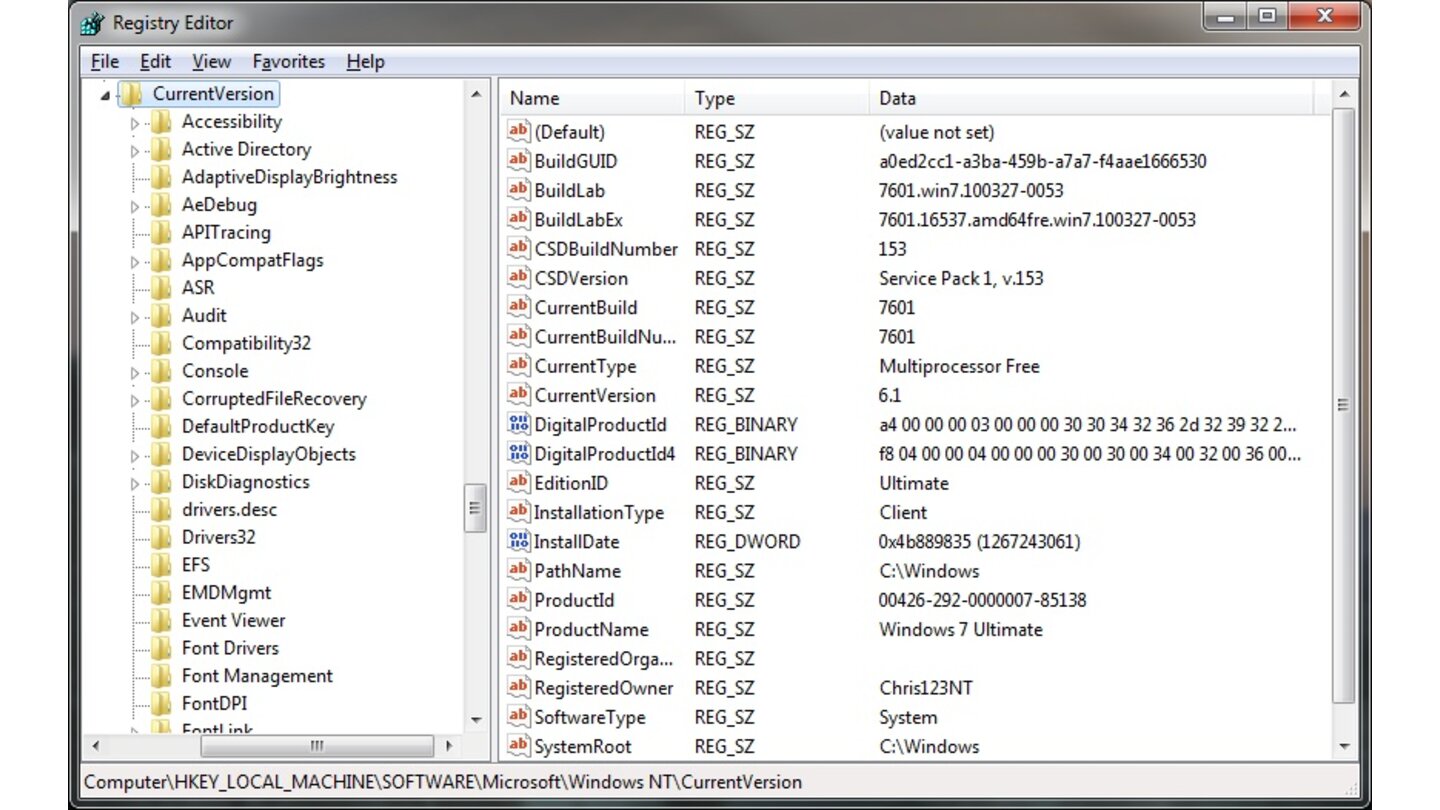
Task: Collapse the CurrentVersion key
Action: (106, 96)
